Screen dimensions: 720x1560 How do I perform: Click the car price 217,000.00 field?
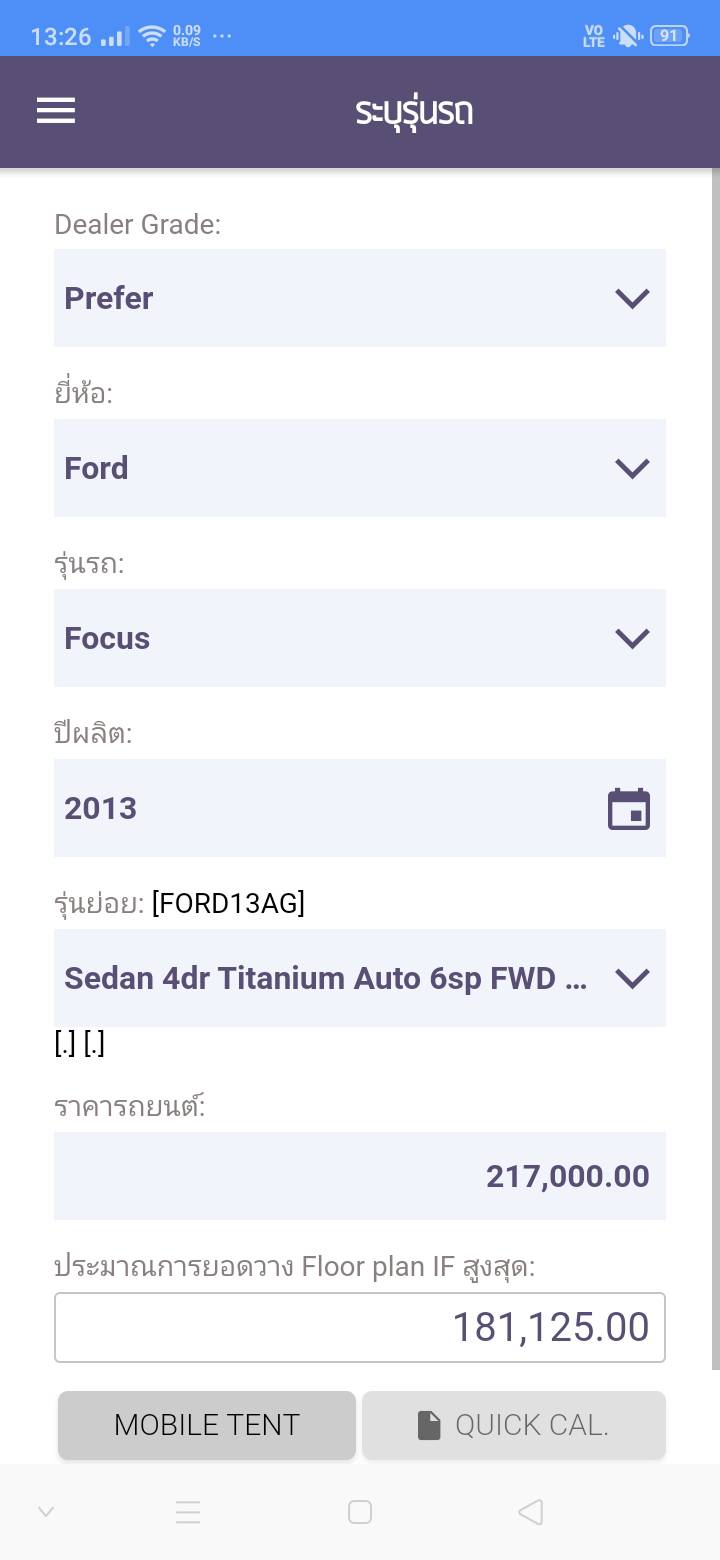pos(360,1176)
